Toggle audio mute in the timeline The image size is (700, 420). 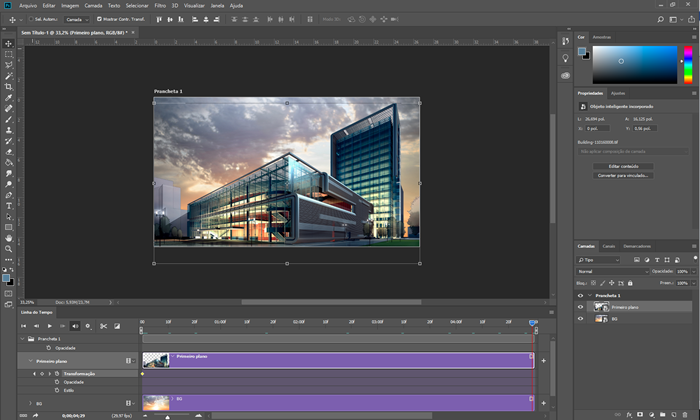click(x=75, y=326)
